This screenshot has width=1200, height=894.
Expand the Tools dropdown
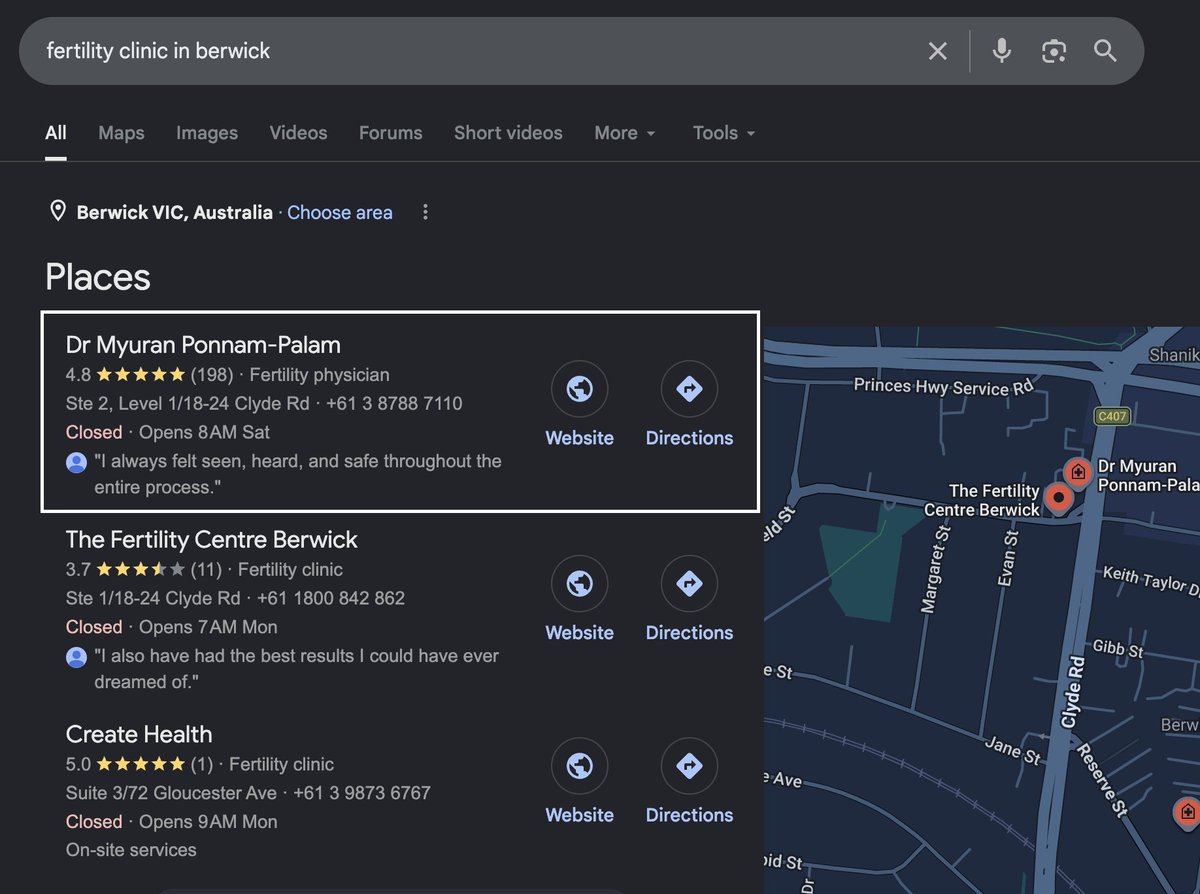coord(724,133)
